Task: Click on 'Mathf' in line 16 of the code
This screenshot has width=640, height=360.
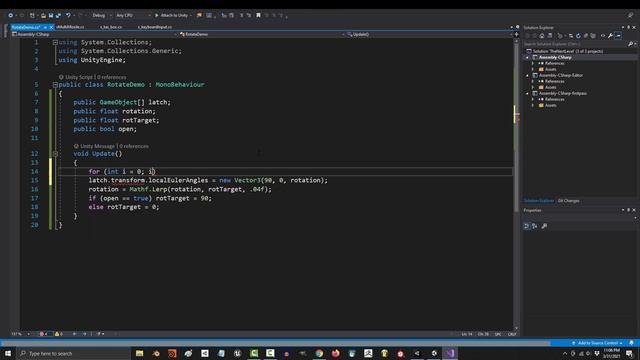Action: click(139, 189)
